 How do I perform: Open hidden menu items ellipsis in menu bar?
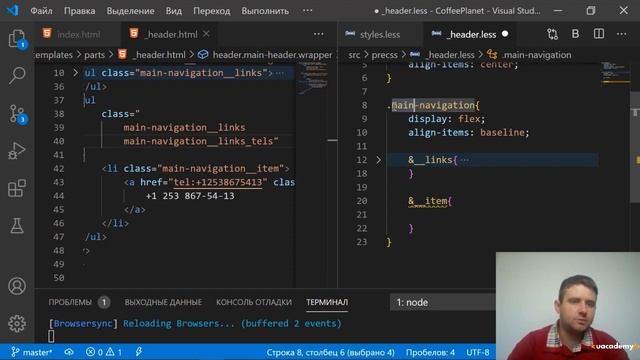click(x=307, y=11)
